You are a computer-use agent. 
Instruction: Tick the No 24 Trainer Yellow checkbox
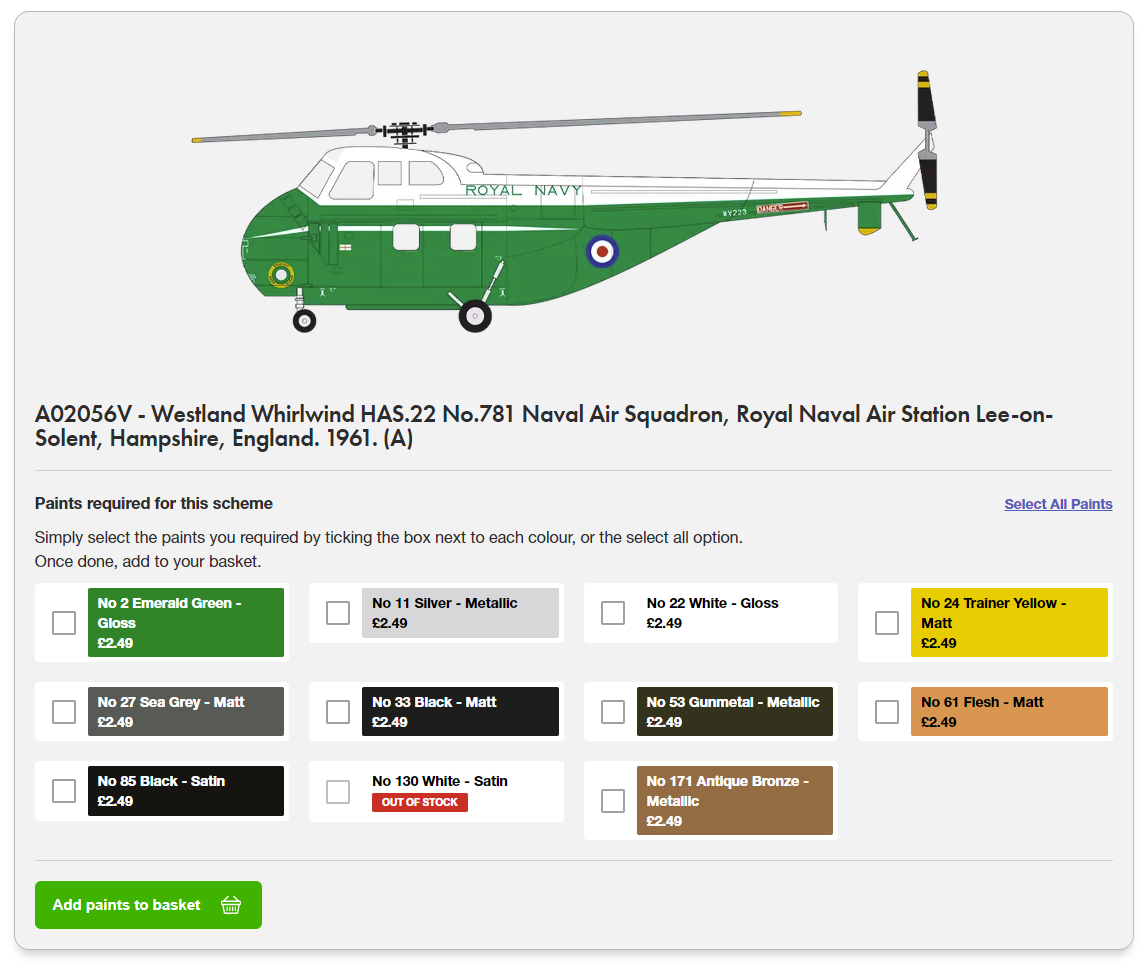(x=887, y=623)
